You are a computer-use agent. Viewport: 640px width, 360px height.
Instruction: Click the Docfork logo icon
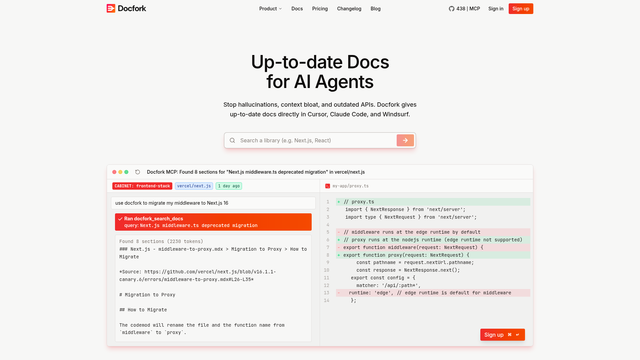[x=111, y=9]
